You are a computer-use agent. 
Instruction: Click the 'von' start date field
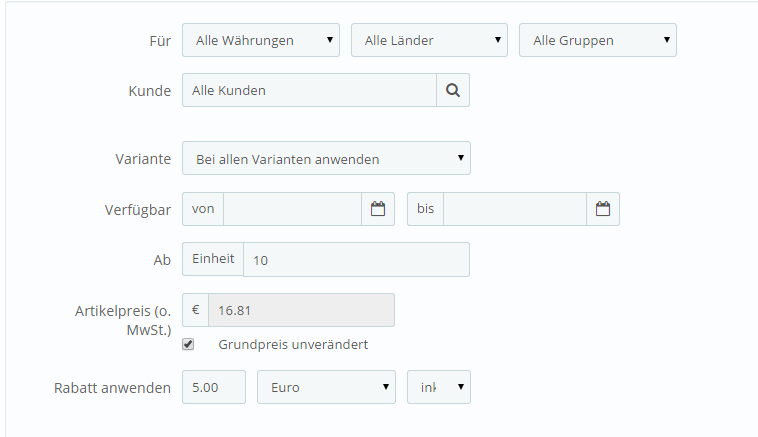292,209
